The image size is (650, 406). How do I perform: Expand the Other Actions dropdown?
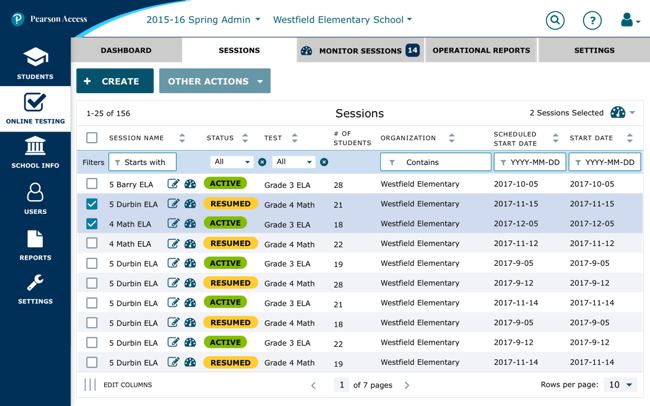click(216, 81)
